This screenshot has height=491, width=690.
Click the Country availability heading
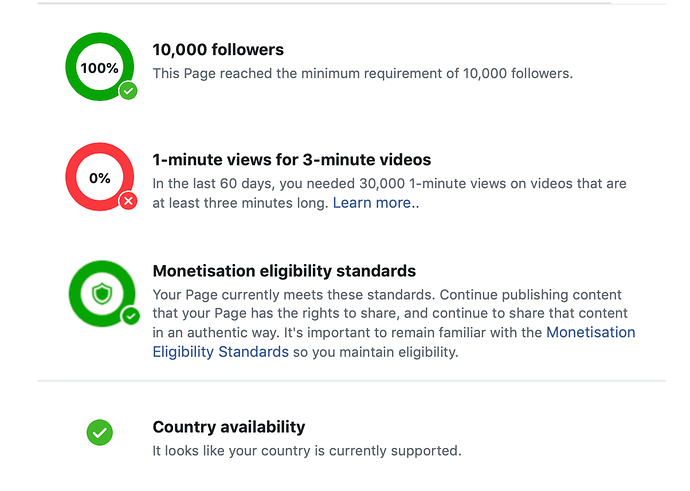(x=229, y=427)
